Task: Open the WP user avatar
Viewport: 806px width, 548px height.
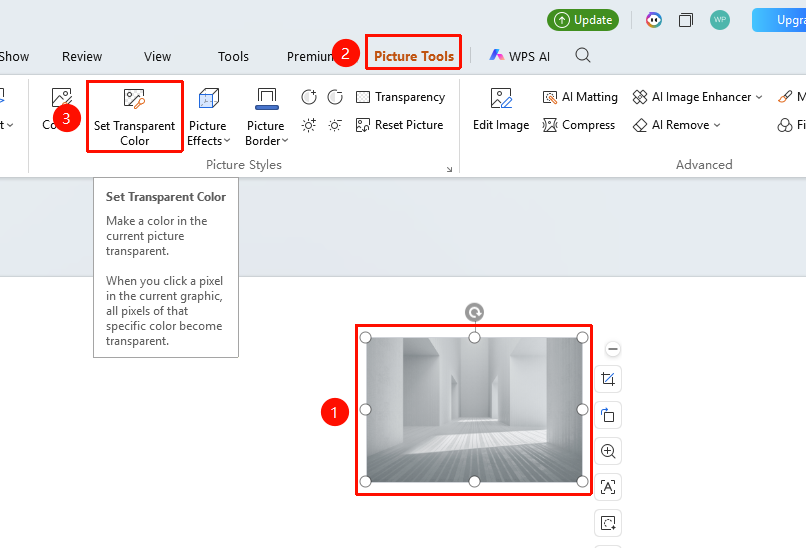Action: [x=720, y=20]
